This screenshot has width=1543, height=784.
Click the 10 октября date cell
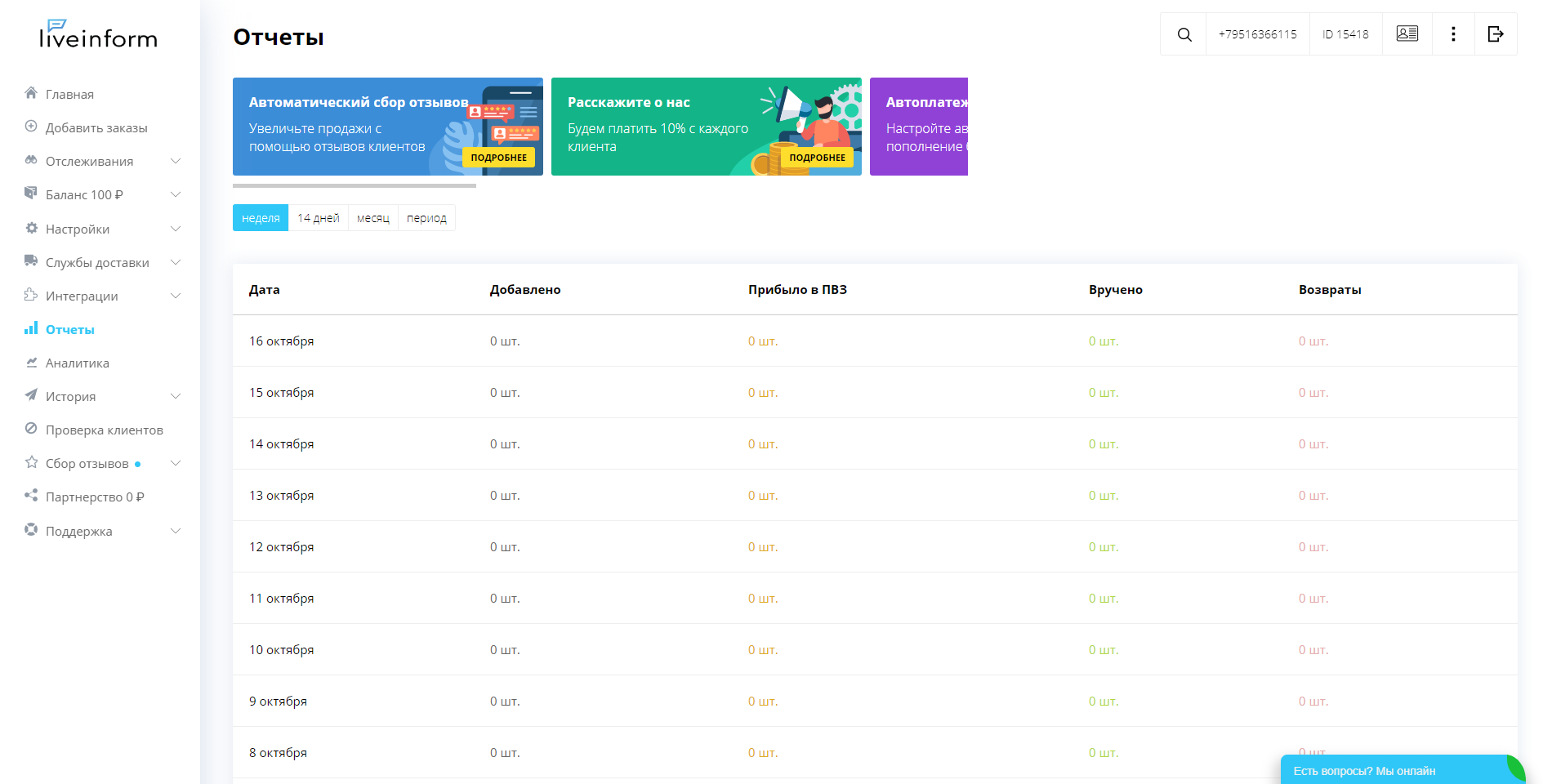[x=282, y=649]
